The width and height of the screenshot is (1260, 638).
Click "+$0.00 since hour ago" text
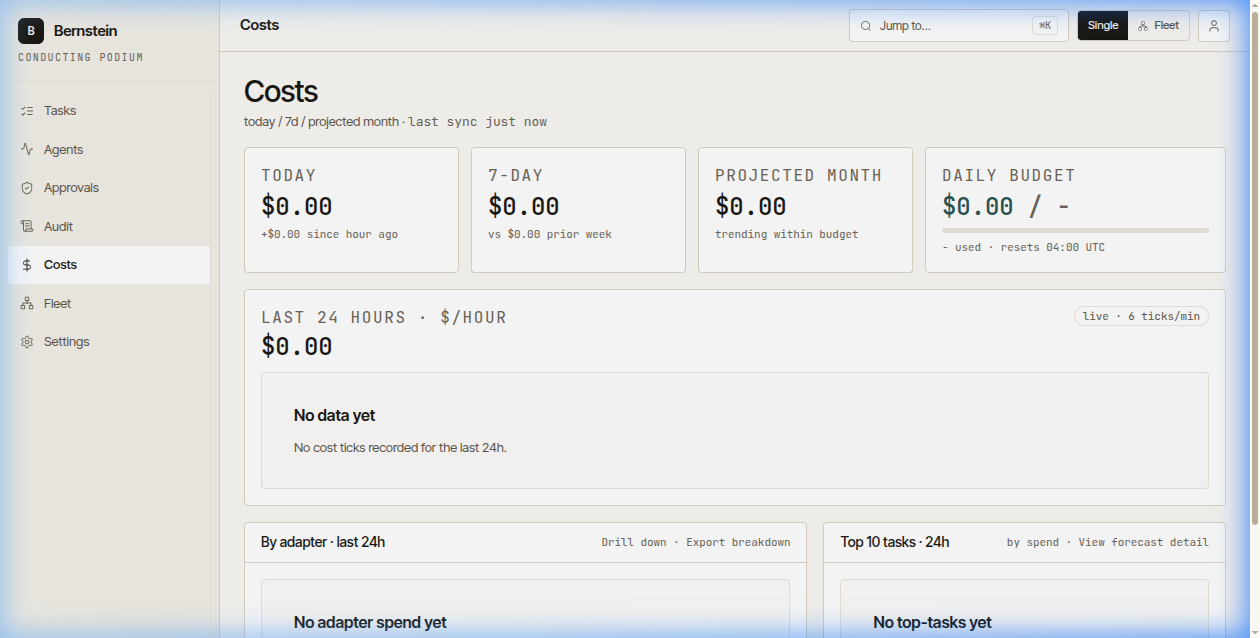[x=329, y=234]
